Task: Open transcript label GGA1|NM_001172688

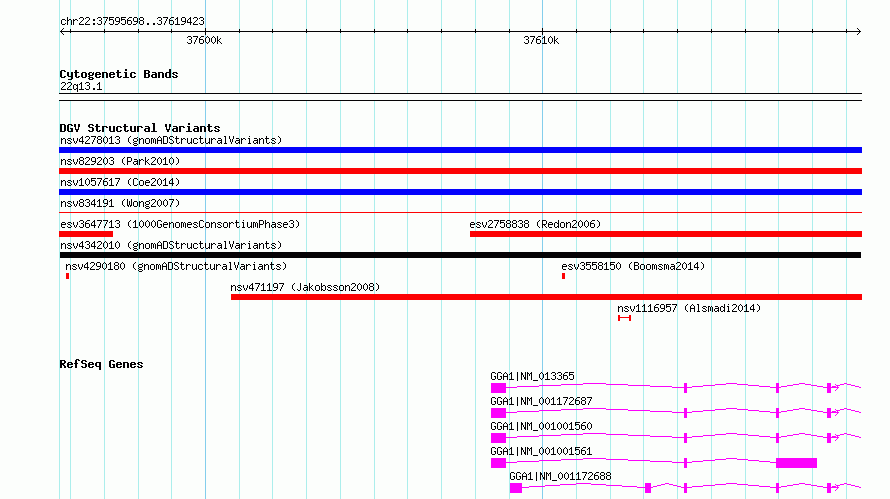Action: 560,476
